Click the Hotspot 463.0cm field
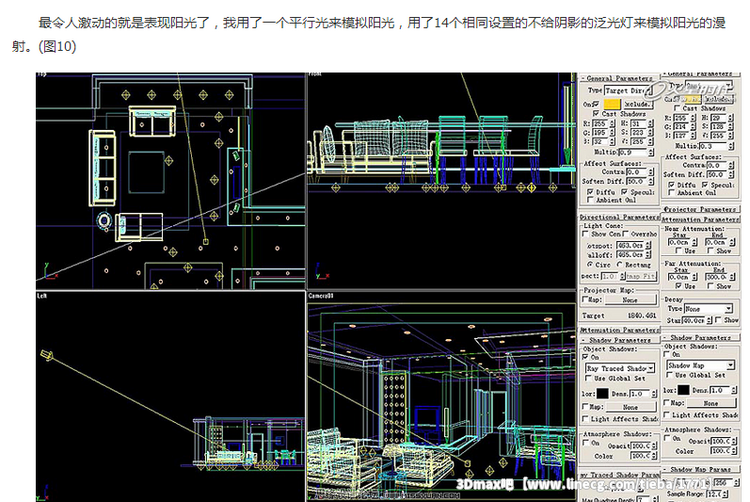The image size is (750, 502). [630, 245]
